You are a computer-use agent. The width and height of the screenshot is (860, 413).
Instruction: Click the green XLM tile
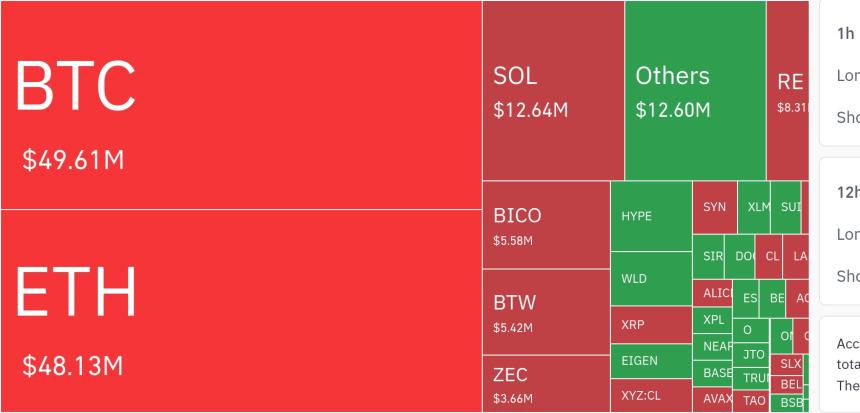point(754,207)
